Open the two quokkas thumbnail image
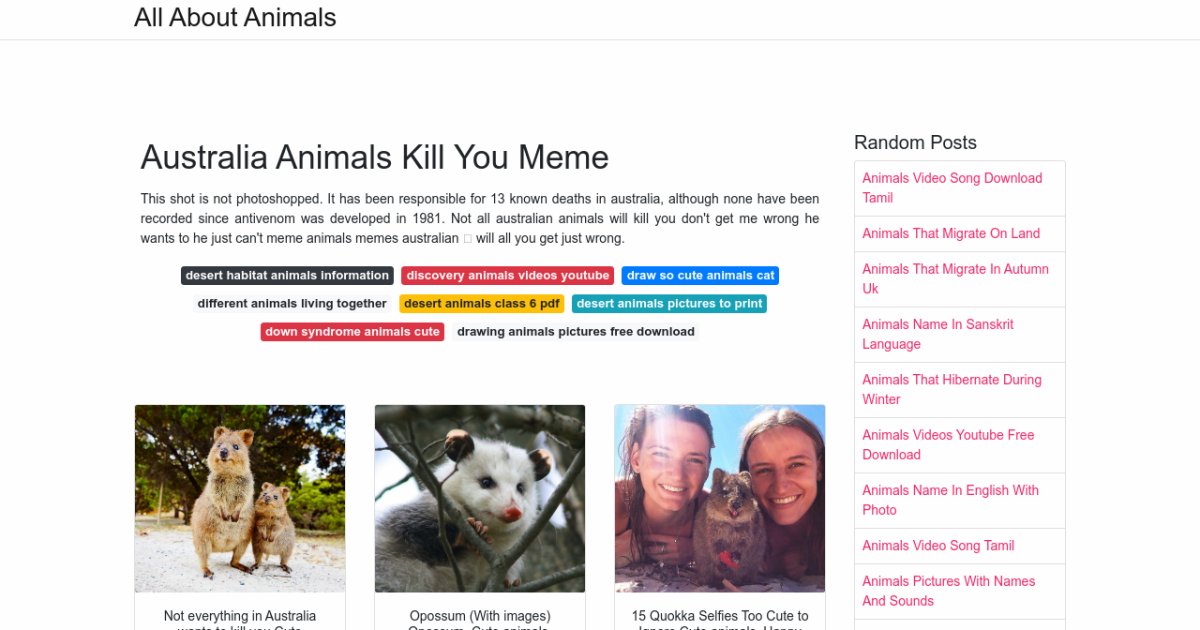 pos(240,498)
